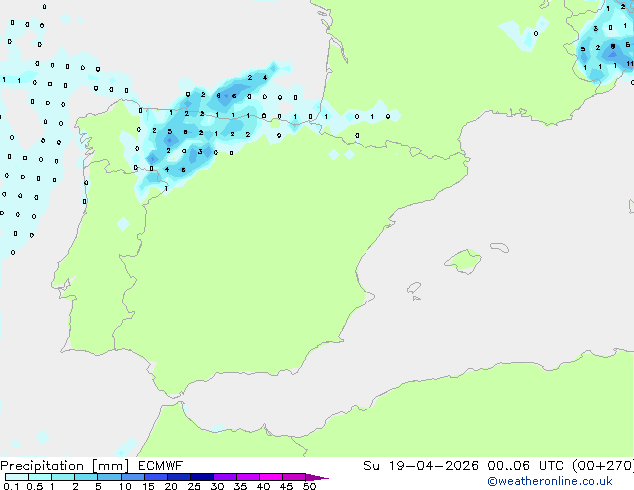Click the 15–20 mm blue legend swatch
634x490 pixels.
[x=156, y=477]
